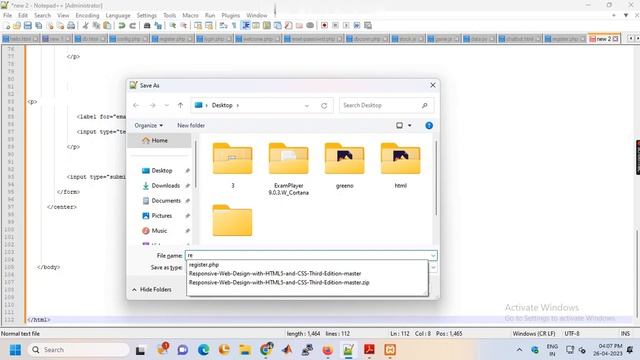Open the Search menu
The image size is (640, 360).
tap(42, 15)
